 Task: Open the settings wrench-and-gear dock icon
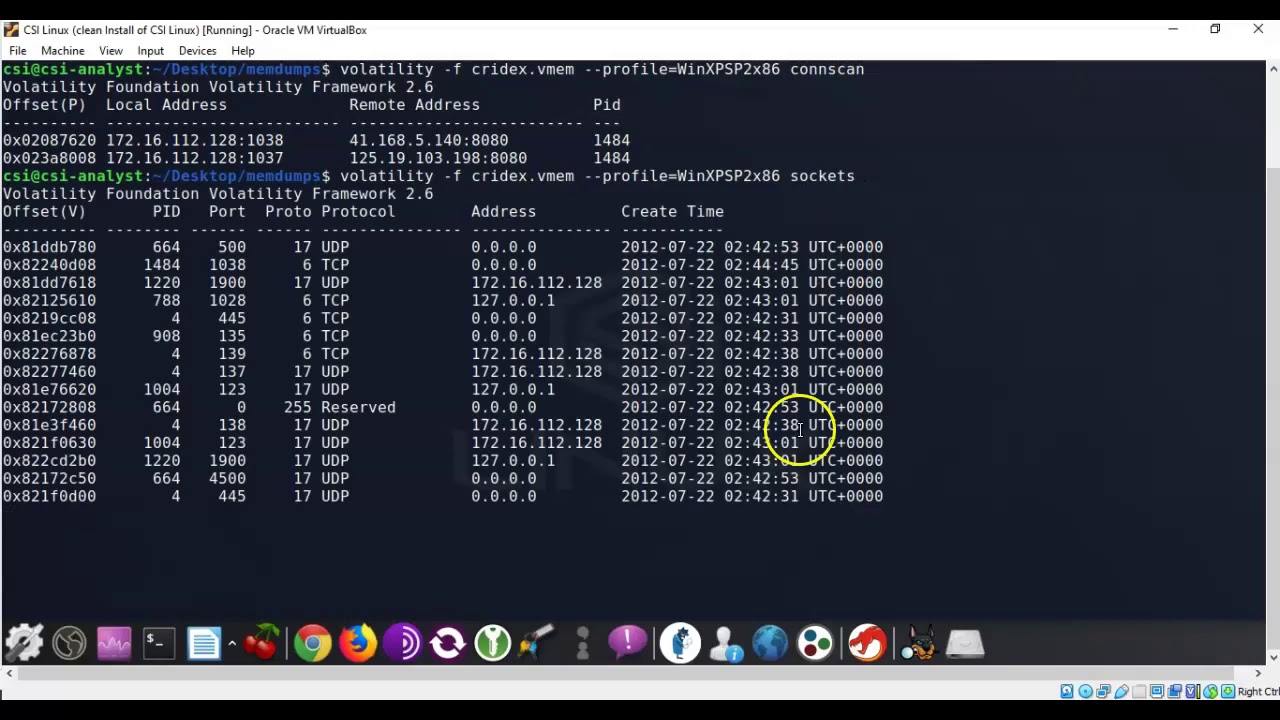pyautogui.click(x=24, y=643)
